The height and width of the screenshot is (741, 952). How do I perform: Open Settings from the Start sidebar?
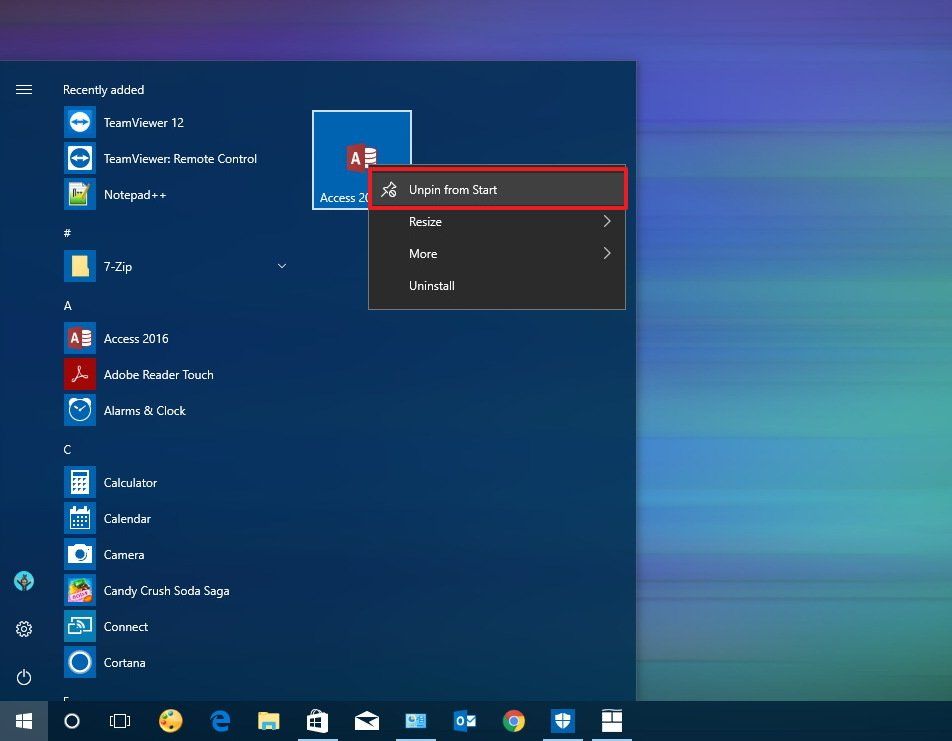coord(24,629)
